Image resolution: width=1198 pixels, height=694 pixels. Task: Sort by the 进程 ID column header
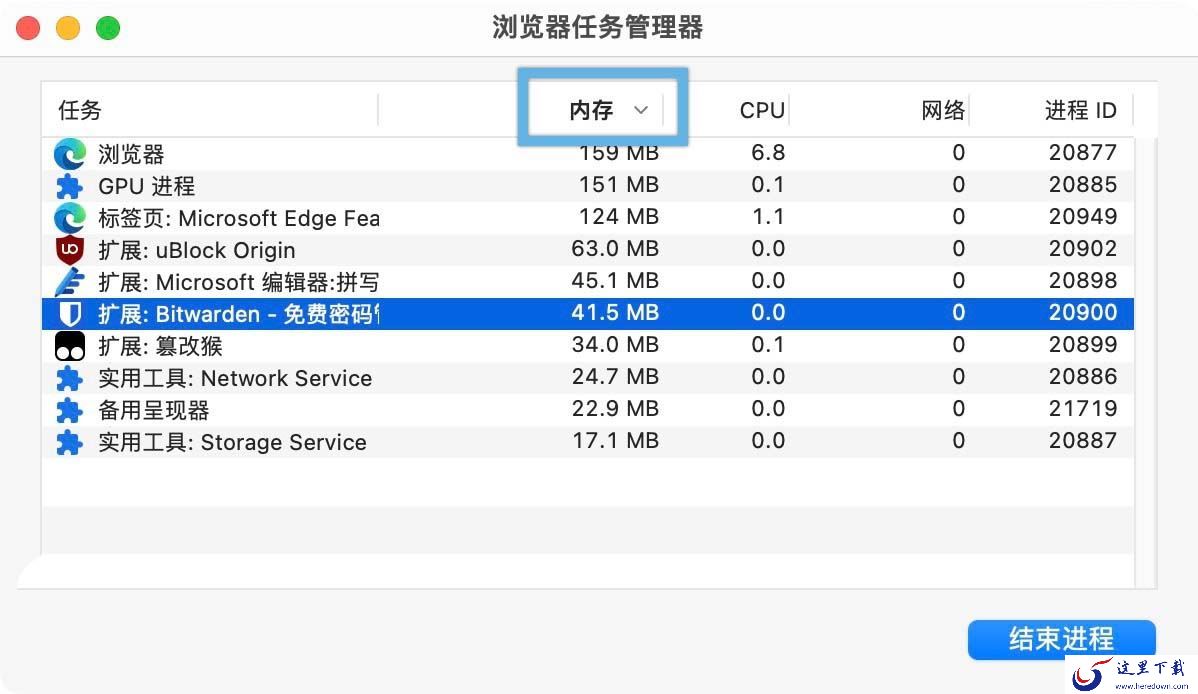1080,110
